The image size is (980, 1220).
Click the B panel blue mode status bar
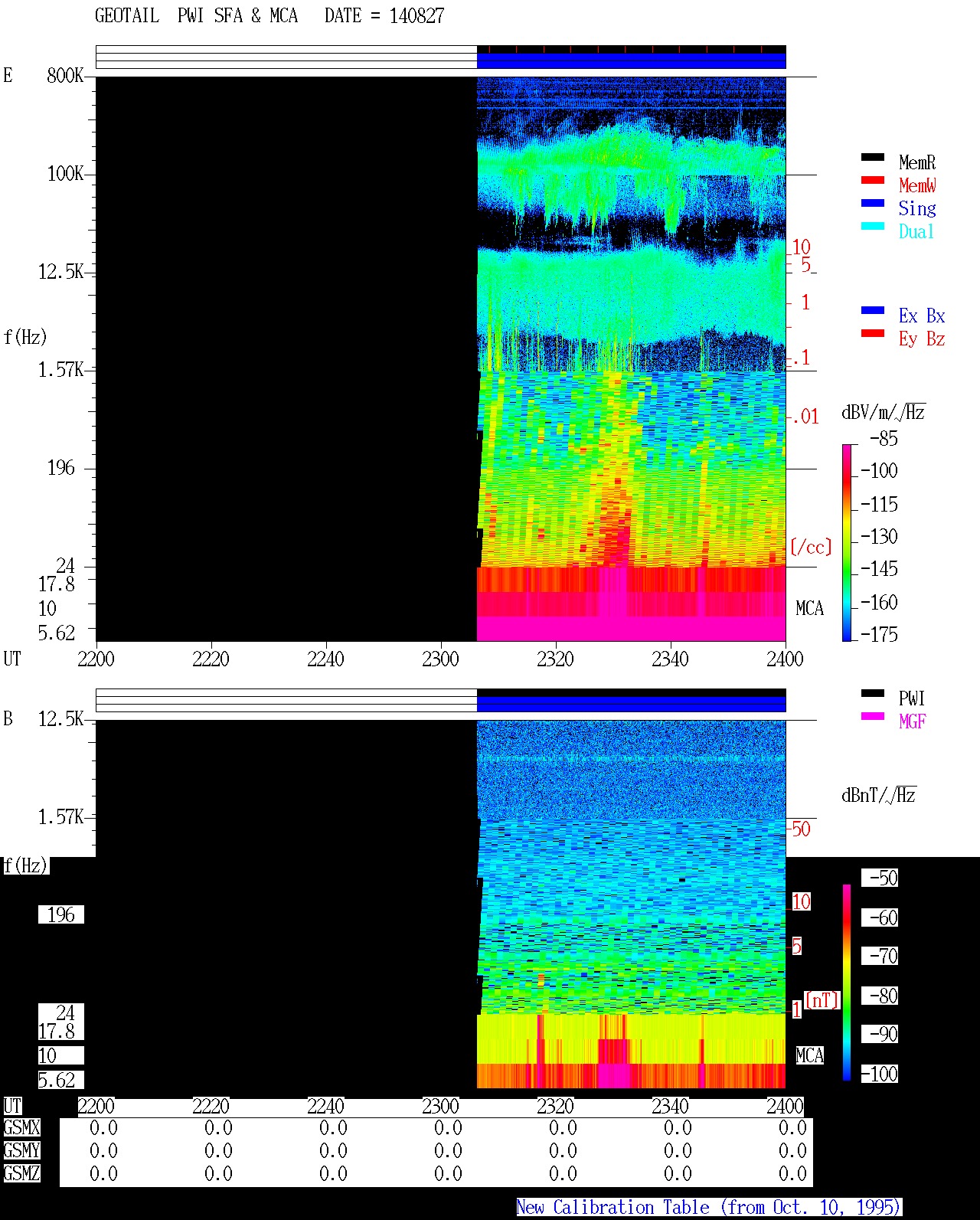tap(632, 704)
